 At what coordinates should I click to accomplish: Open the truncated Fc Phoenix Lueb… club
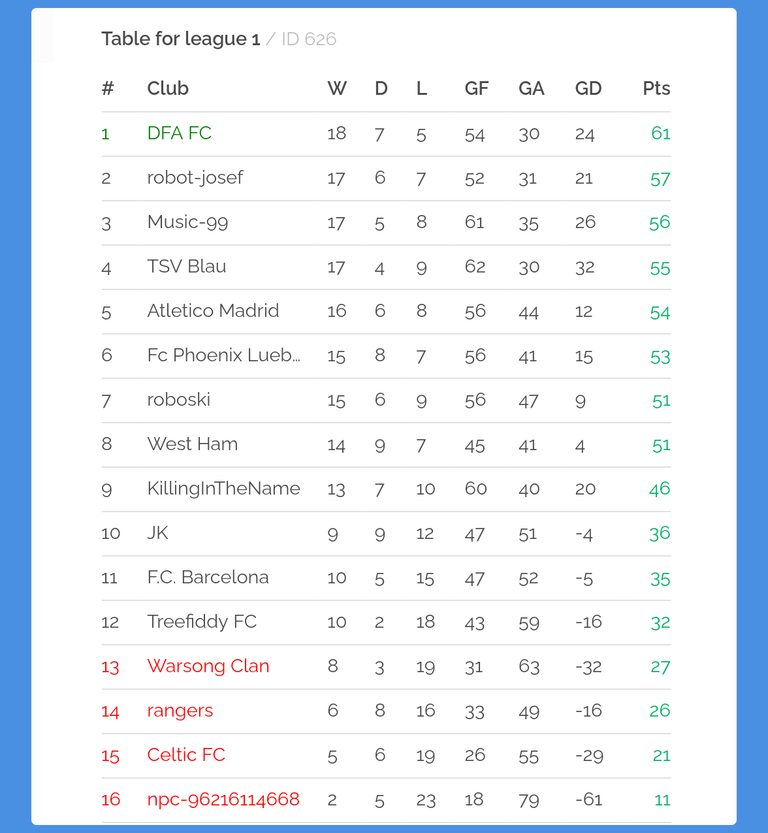(x=224, y=355)
